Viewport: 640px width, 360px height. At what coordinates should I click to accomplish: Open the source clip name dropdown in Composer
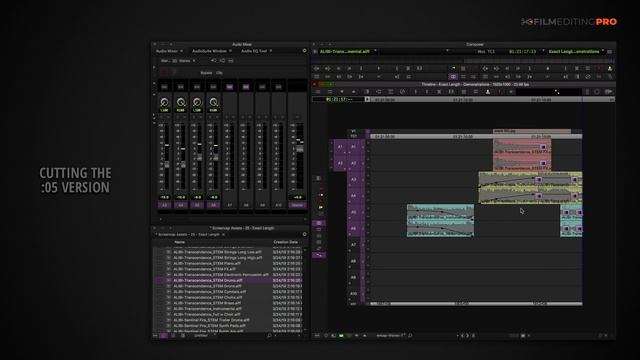[x=375, y=51]
